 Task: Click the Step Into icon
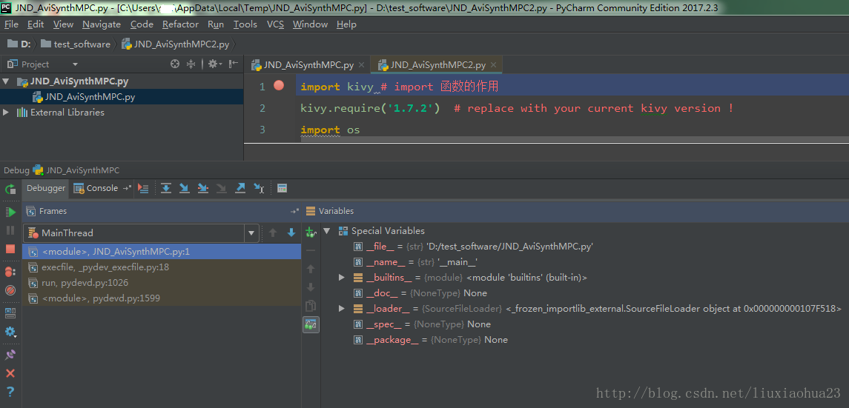(x=185, y=188)
